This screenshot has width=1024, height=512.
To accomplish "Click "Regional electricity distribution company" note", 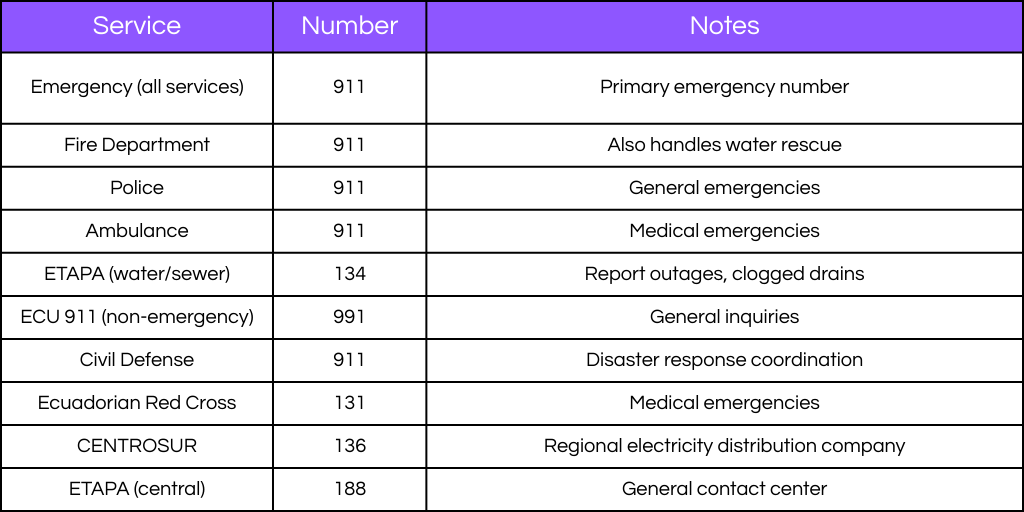I will [724, 446].
